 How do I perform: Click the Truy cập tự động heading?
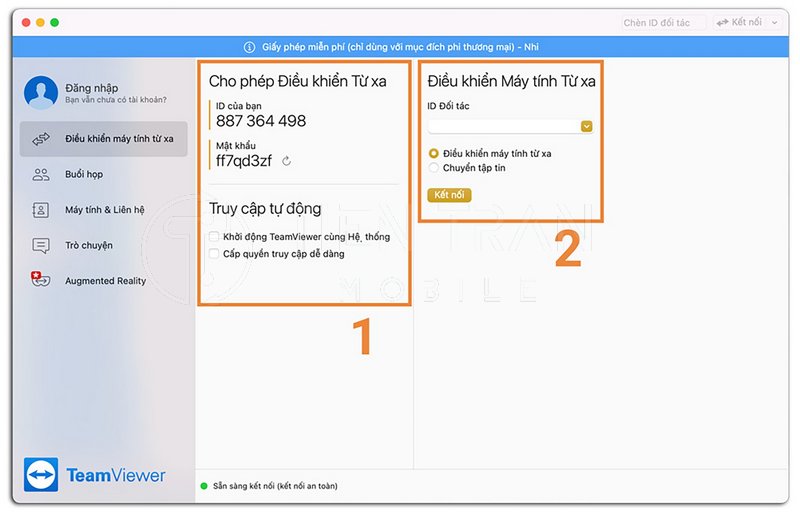coord(265,209)
